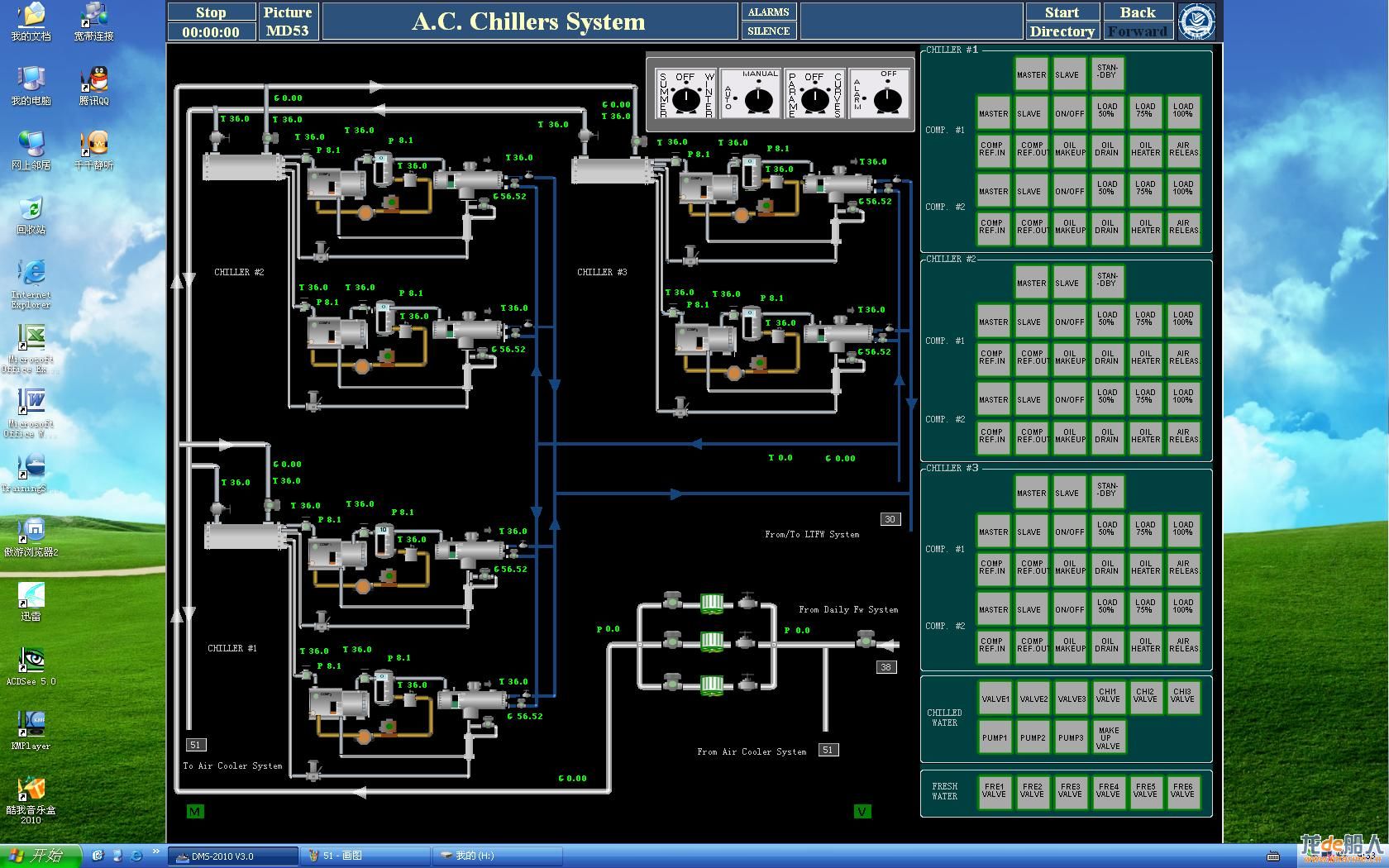Click the timer display 00:00:00
This screenshot has height=868, width=1389.
(211, 31)
